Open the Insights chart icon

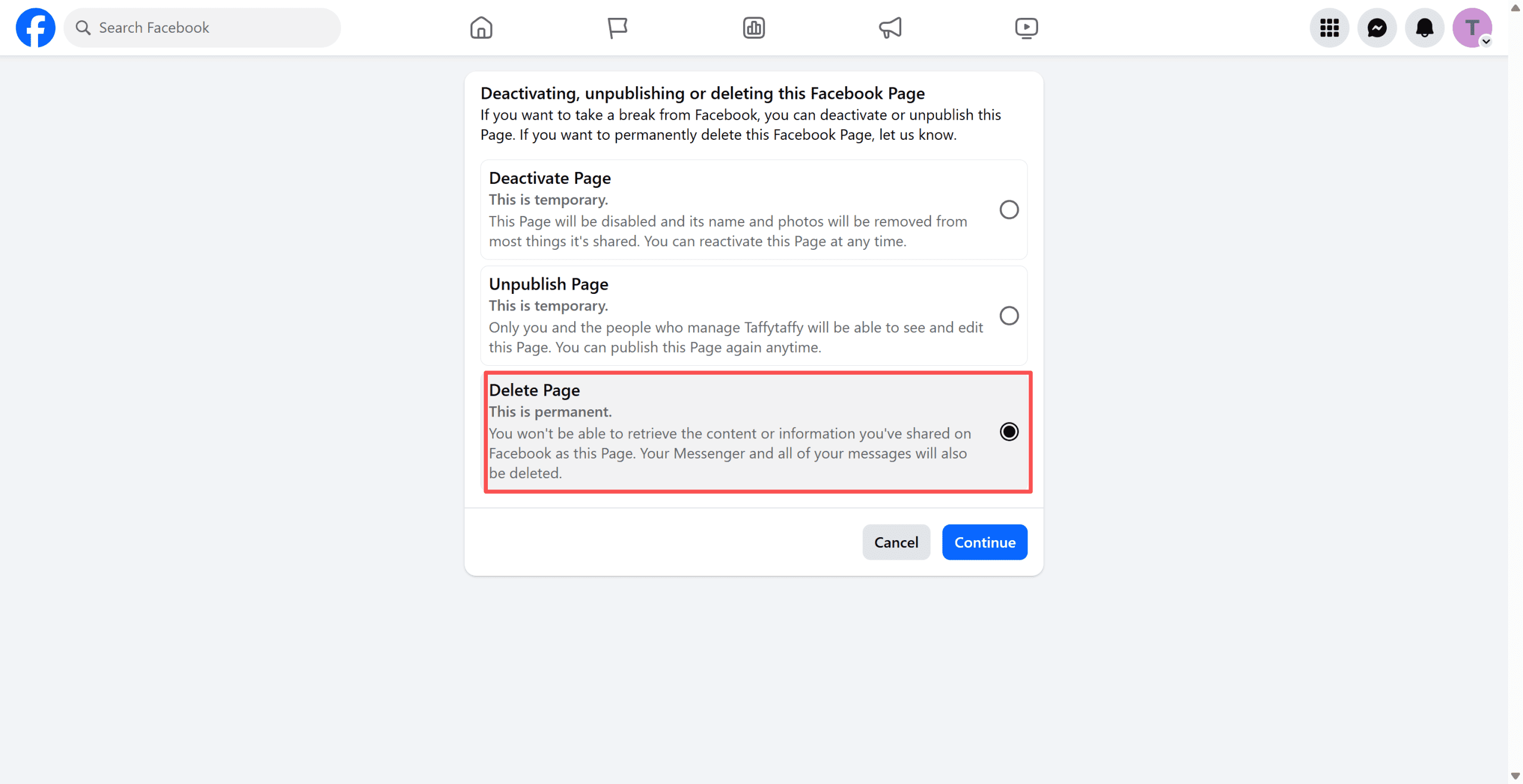click(x=753, y=27)
